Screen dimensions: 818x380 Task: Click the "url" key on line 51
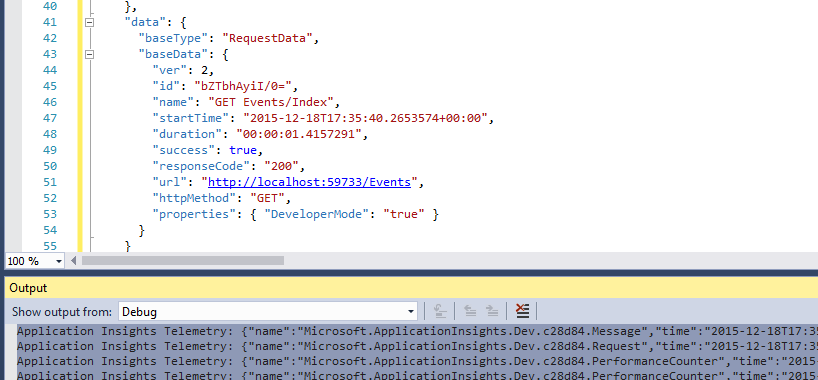[x=170, y=182]
